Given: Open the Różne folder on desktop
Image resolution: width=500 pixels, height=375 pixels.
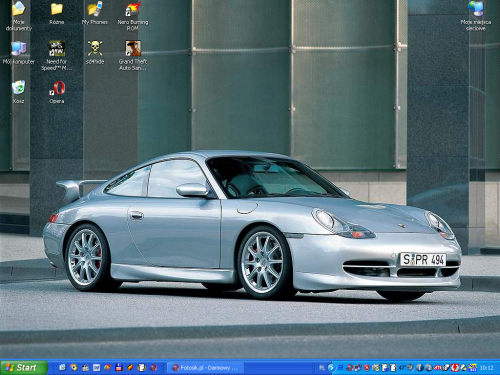Looking at the screenshot, I should click(x=57, y=13).
